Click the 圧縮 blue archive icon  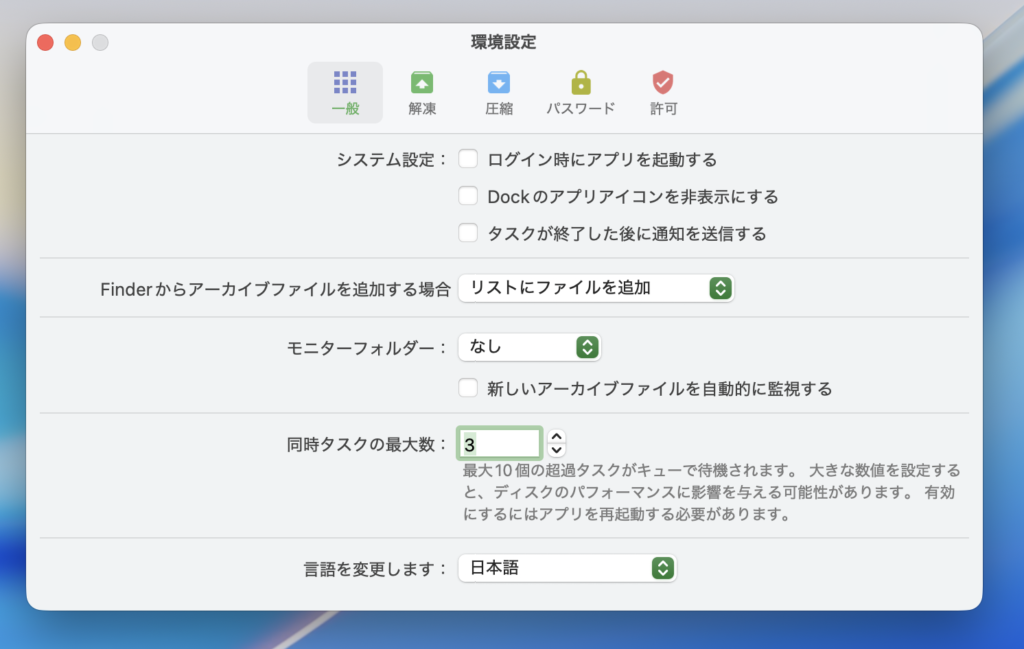(499, 83)
